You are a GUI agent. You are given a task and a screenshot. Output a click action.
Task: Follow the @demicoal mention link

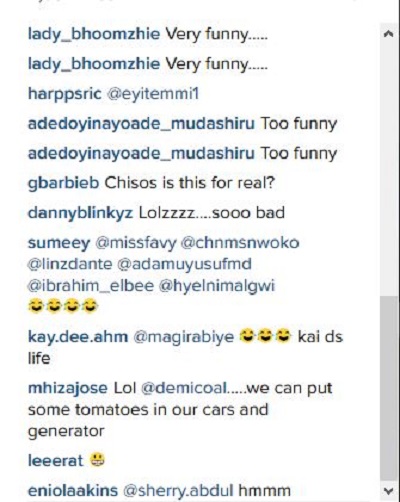coord(184,389)
